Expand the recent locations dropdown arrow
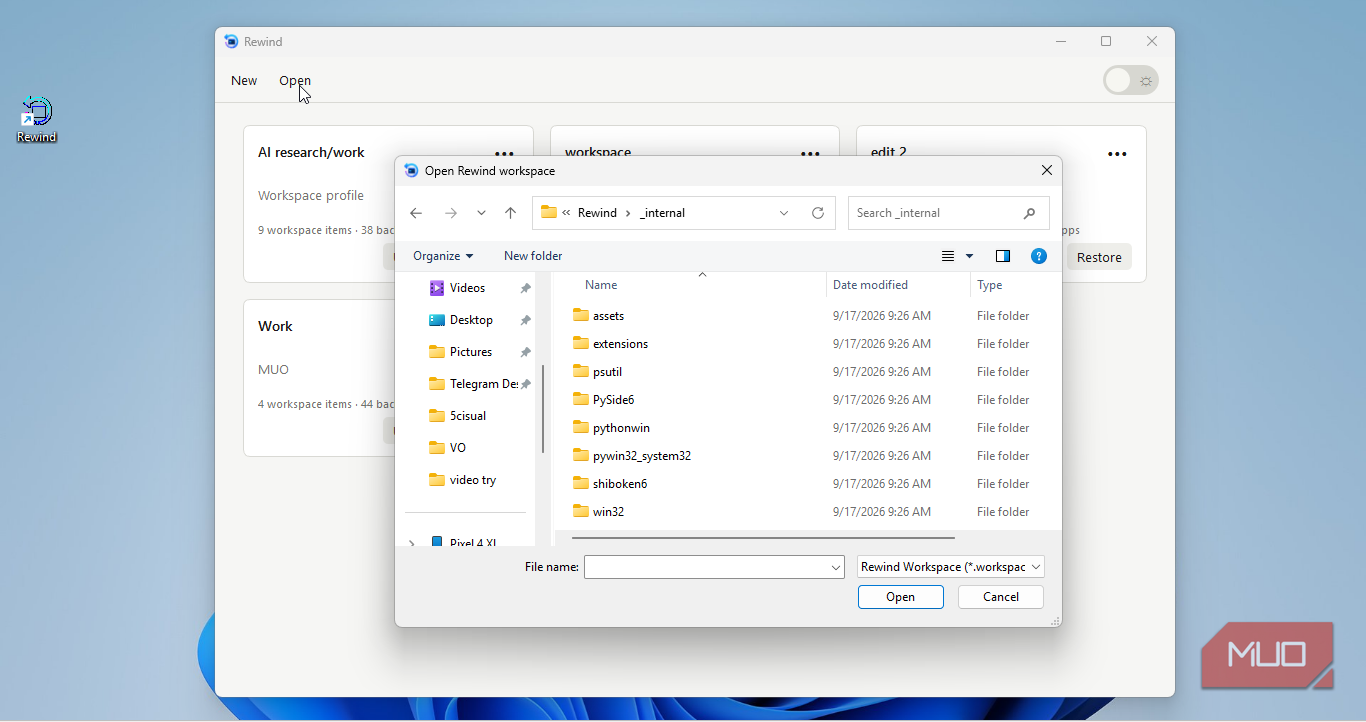The width and height of the screenshot is (1366, 722). tap(481, 213)
